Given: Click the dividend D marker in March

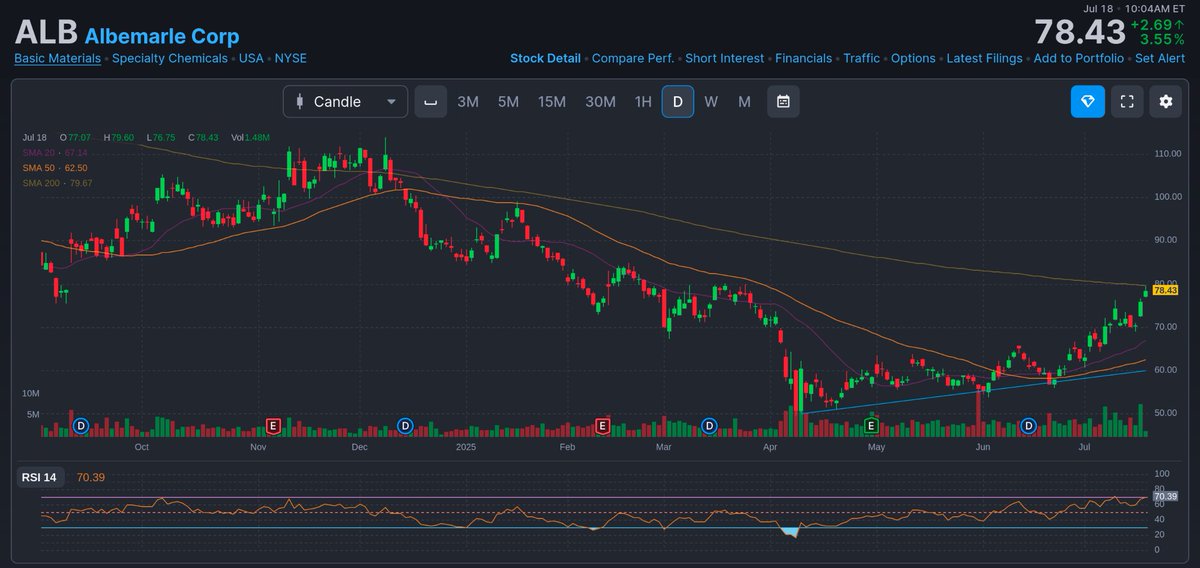Looking at the screenshot, I should point(709,426).
